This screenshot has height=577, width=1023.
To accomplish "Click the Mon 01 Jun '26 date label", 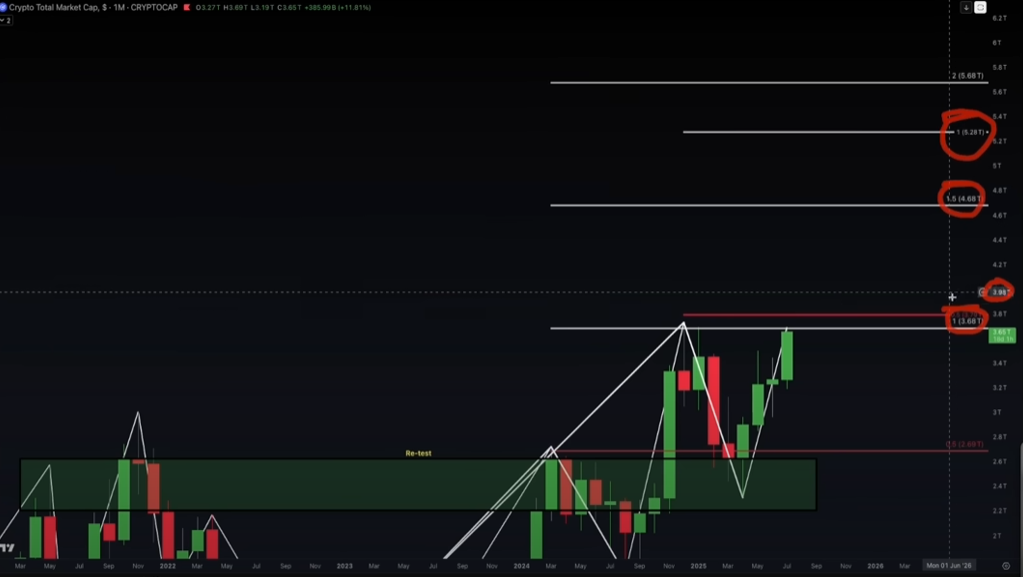I will pos(949,566).
